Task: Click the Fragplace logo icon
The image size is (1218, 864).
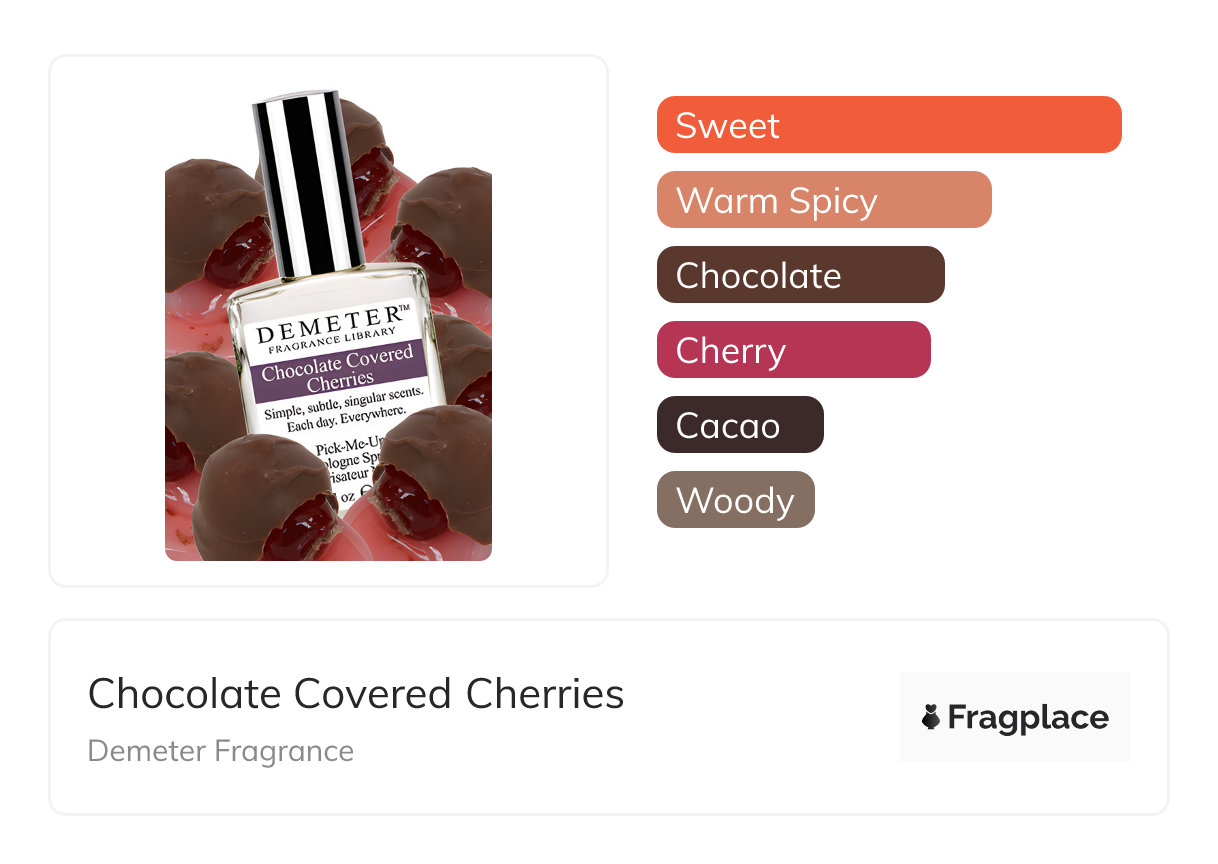Action: pos(931,717)
